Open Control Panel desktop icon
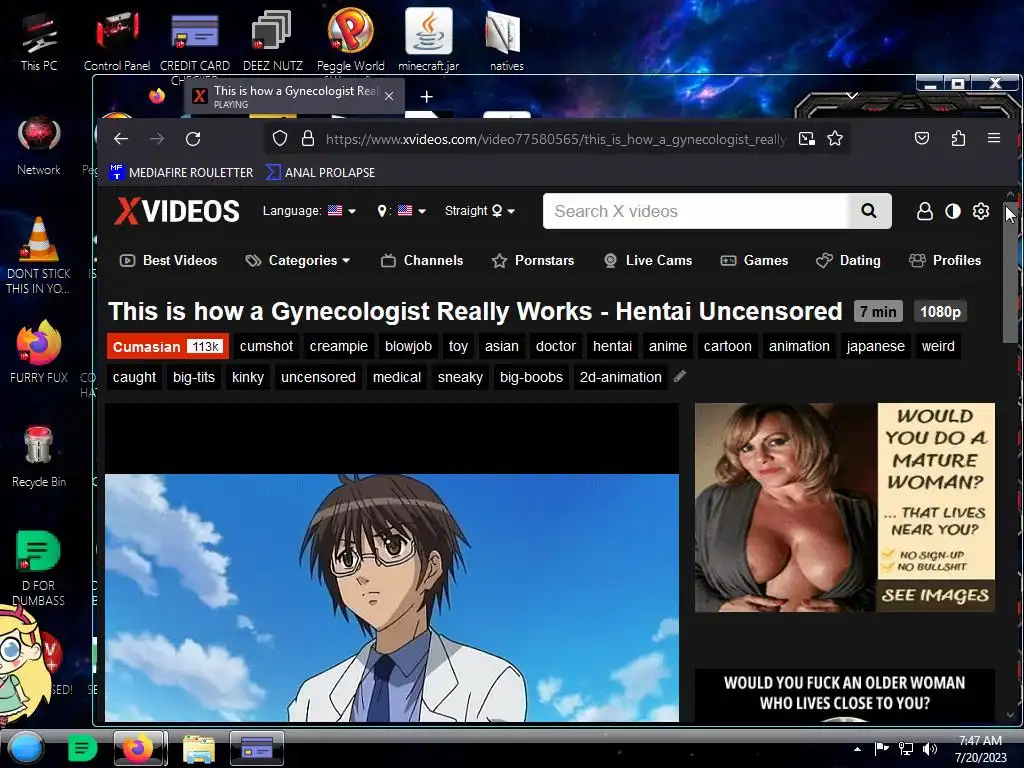The height and width of the screenshot is (768, 1024). click(117, 42)
